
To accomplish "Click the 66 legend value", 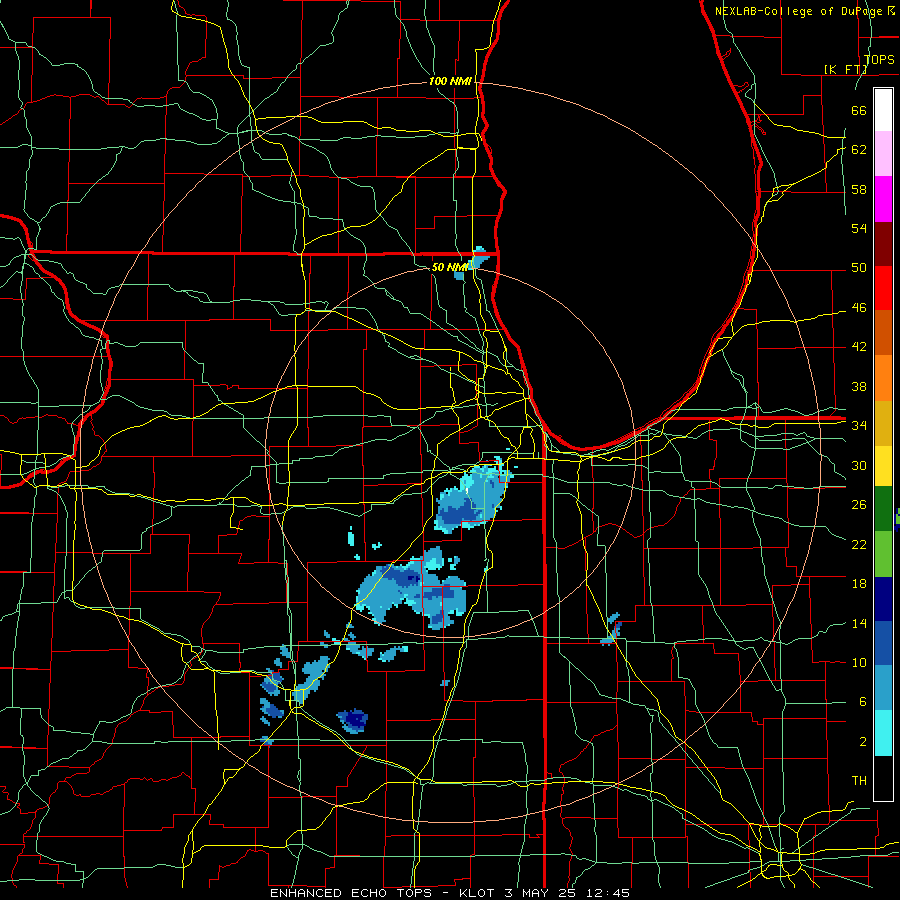I will coord(859,110).
